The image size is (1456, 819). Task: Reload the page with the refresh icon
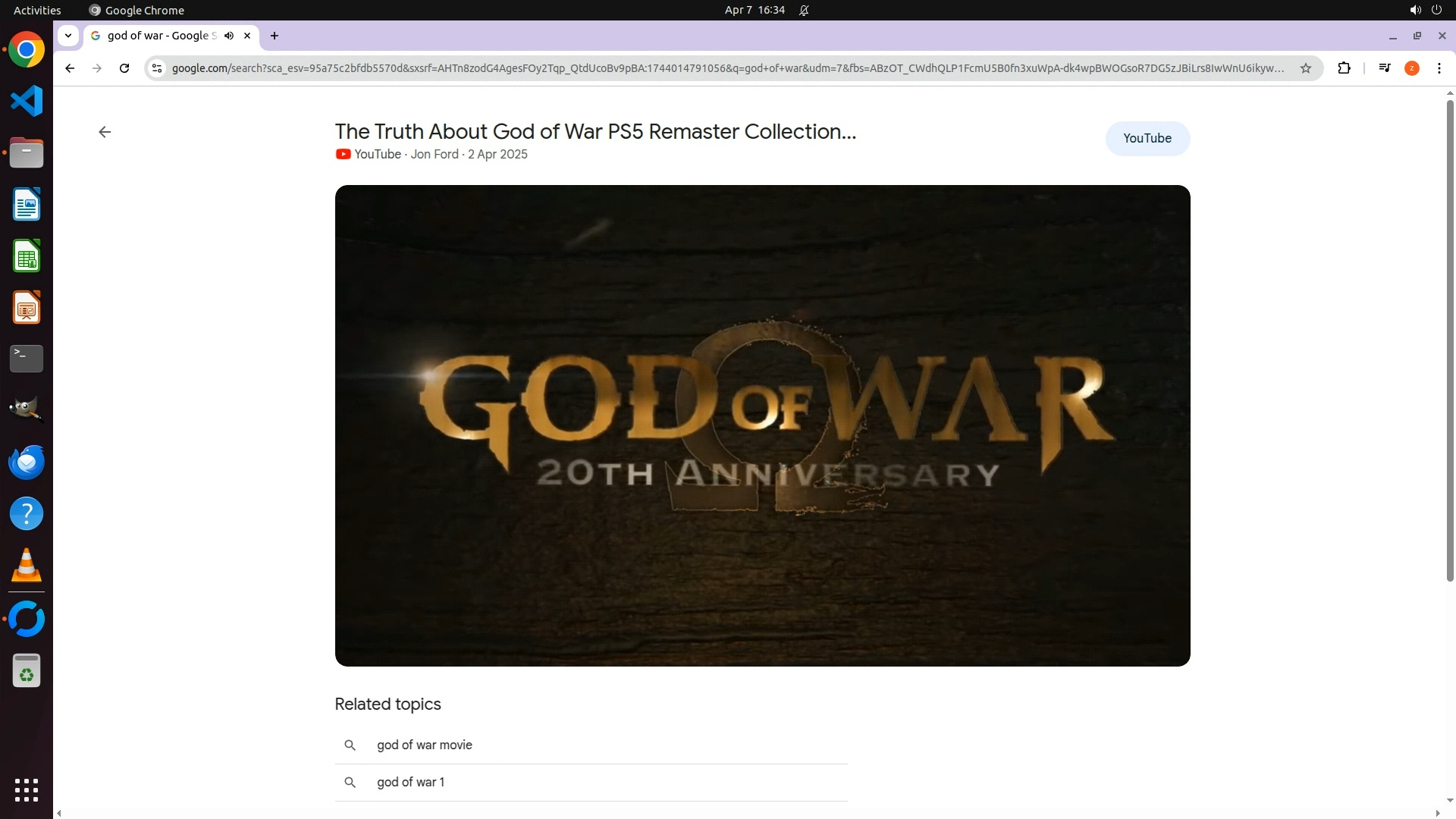(124, 68)
